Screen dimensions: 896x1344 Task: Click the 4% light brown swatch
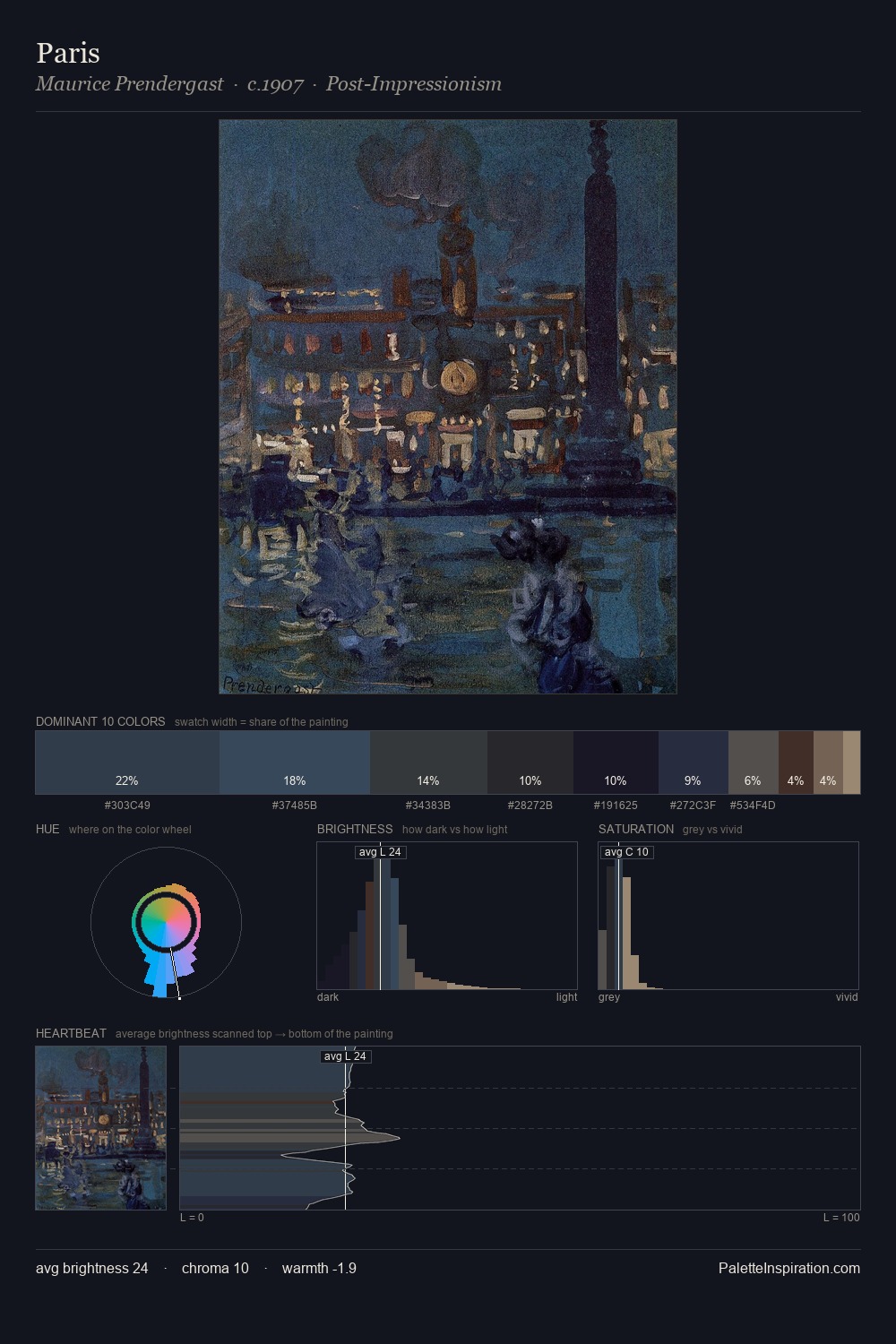828,762
